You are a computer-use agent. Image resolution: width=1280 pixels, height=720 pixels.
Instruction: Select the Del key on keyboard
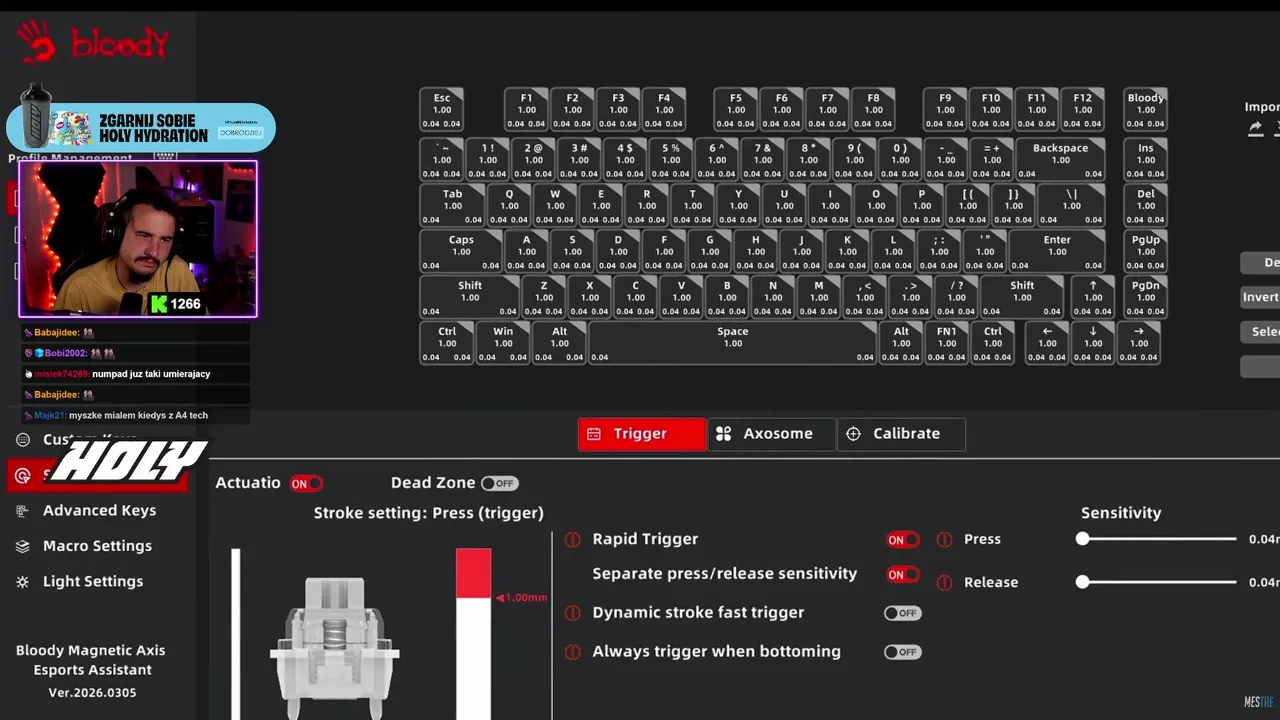[x=1145, y=205]
